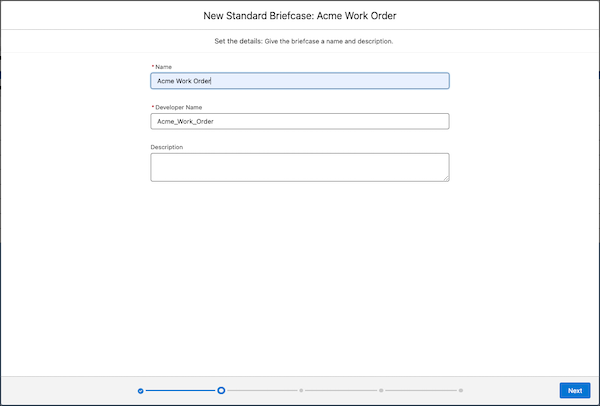600x406 pixels.
Task: Click the 'New Standard Briefcase: Acme Work Order' heading
Action: point(300,16)
